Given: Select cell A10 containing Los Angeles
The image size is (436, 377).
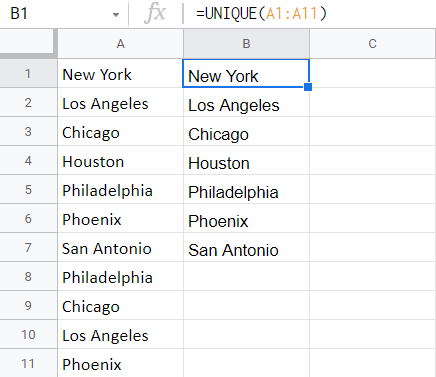Looking at the screenshot, I should [x=120, y=334].
